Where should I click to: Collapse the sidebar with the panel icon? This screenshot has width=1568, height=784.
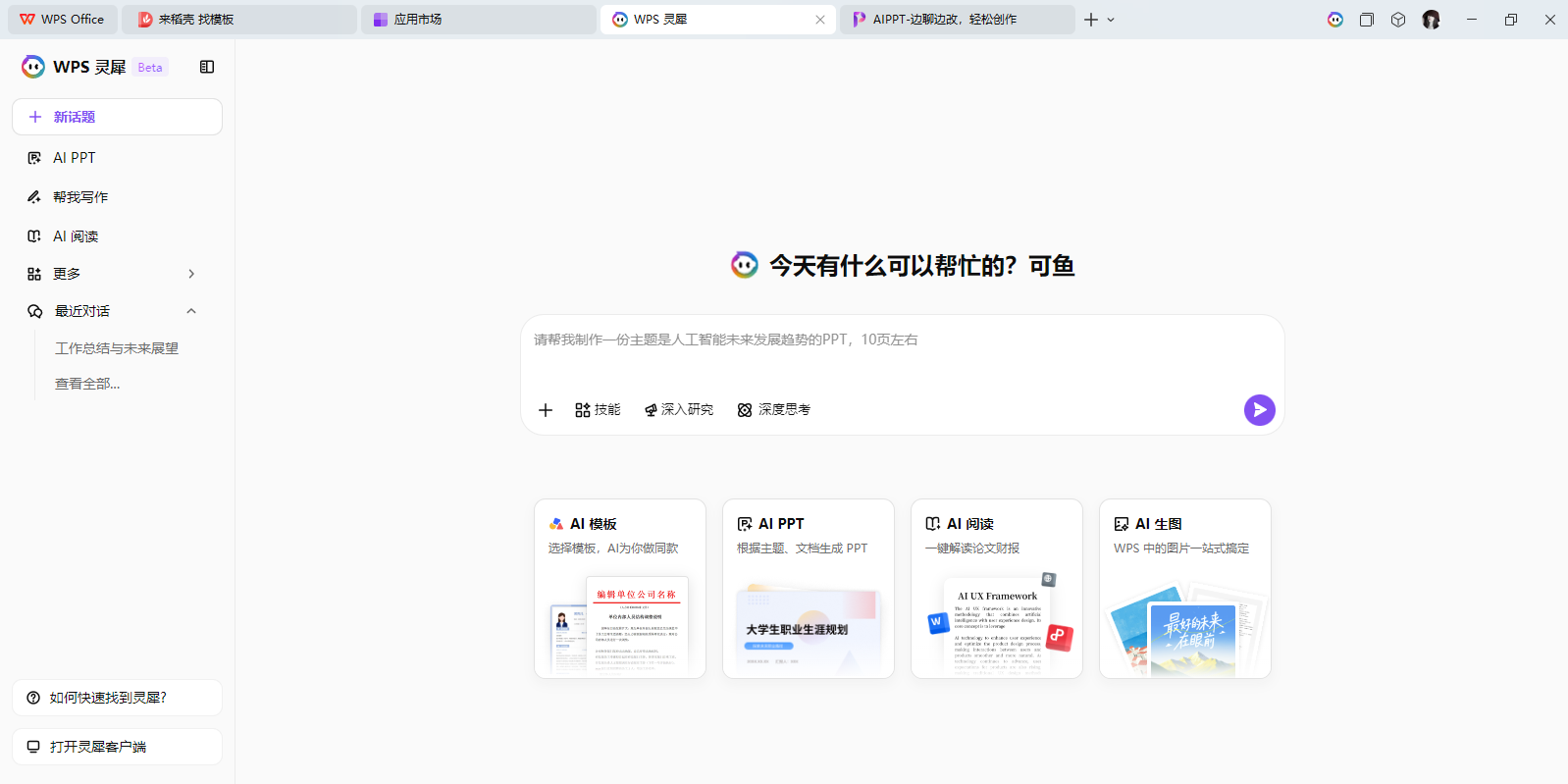[207, 67]
